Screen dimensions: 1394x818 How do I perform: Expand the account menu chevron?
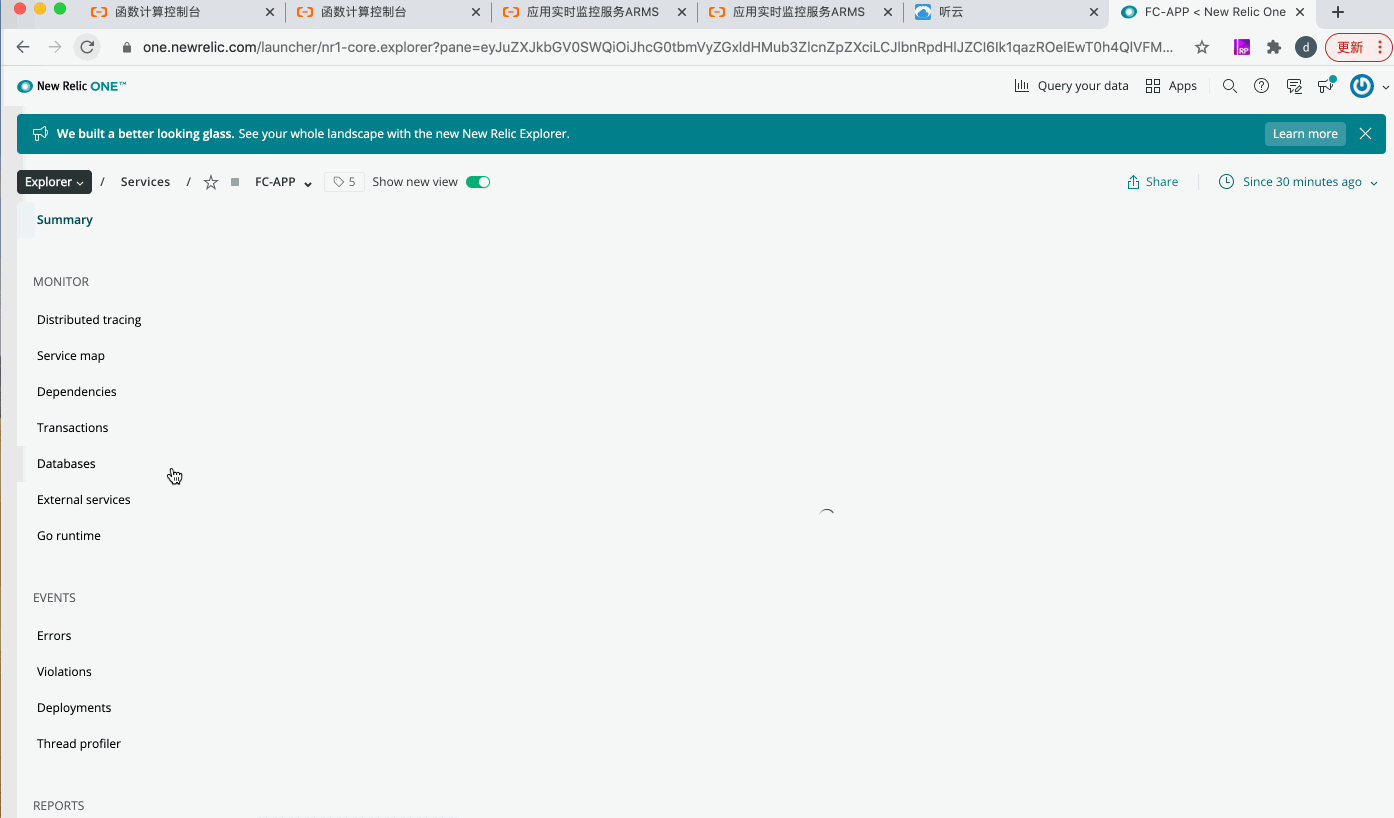[x=1385, y=87]
